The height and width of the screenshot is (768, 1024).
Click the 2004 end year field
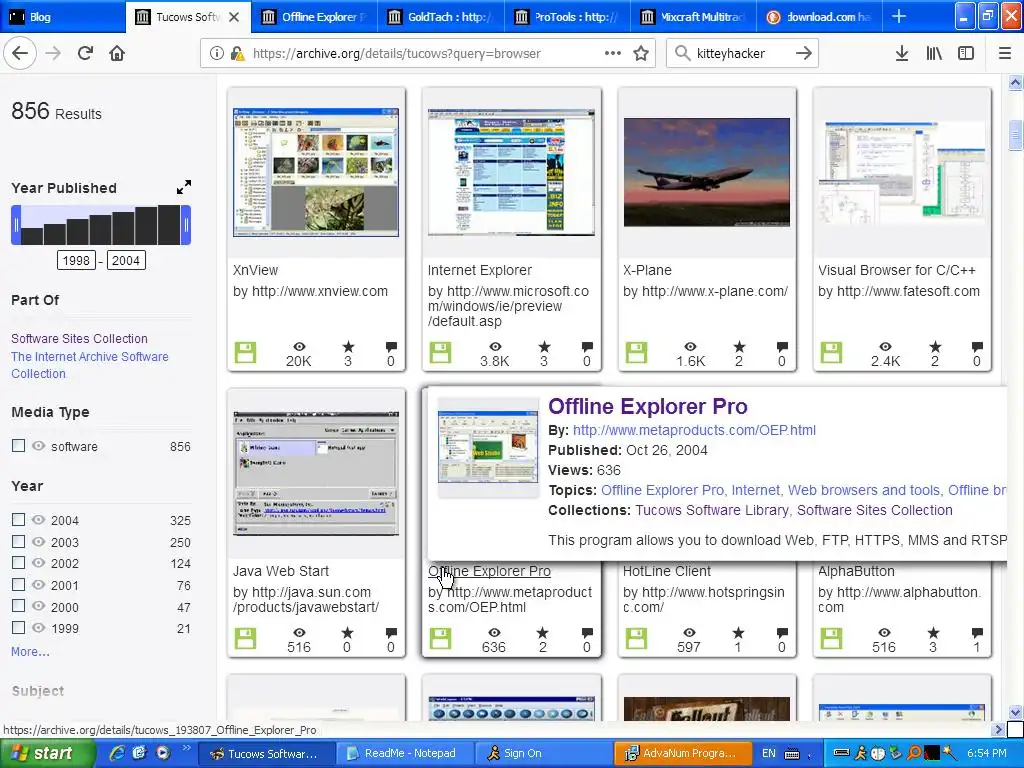pyautogui.click(x=126, y=261)
